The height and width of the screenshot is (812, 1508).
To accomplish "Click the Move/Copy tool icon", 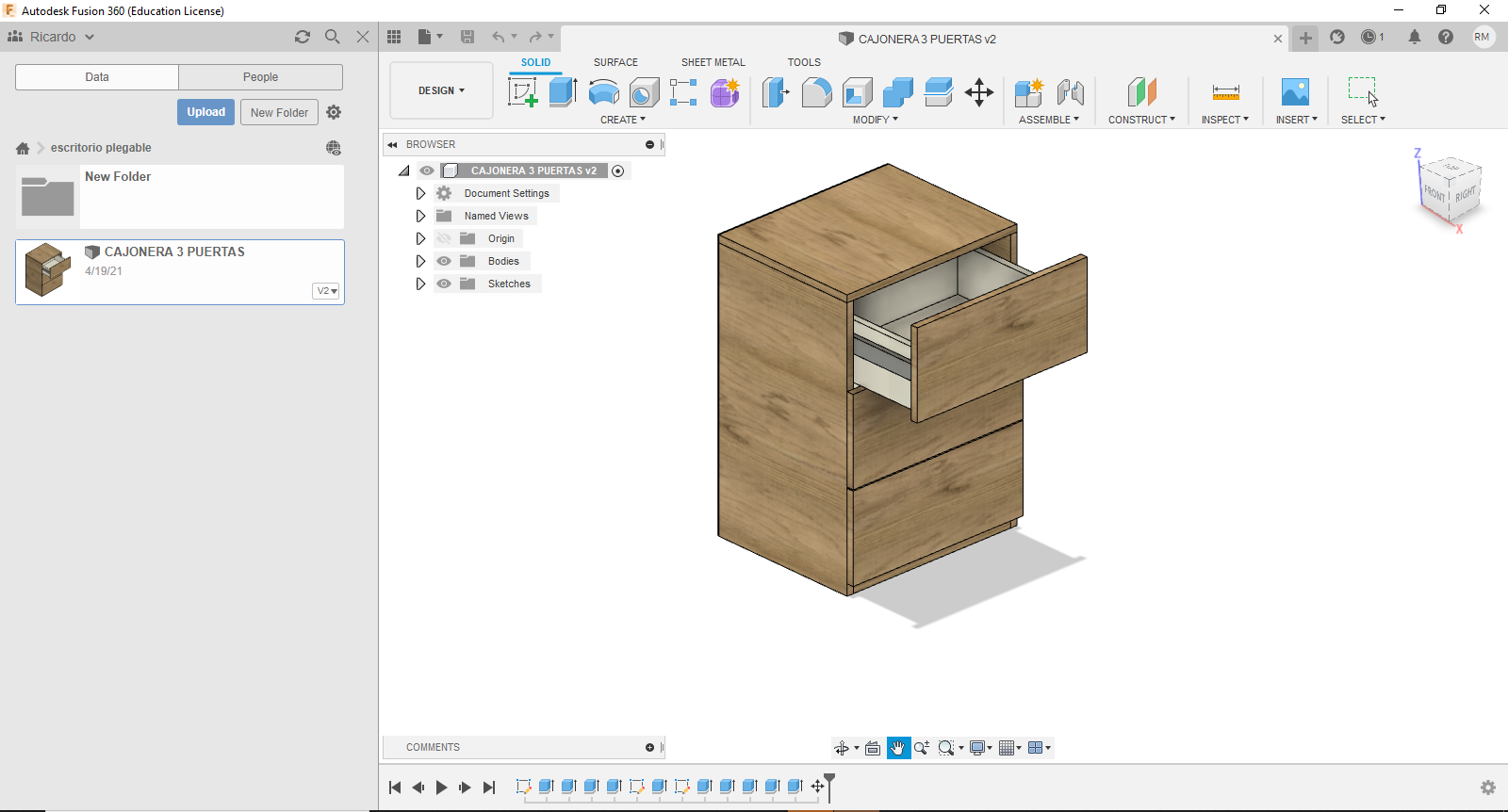I will point(979,92).
